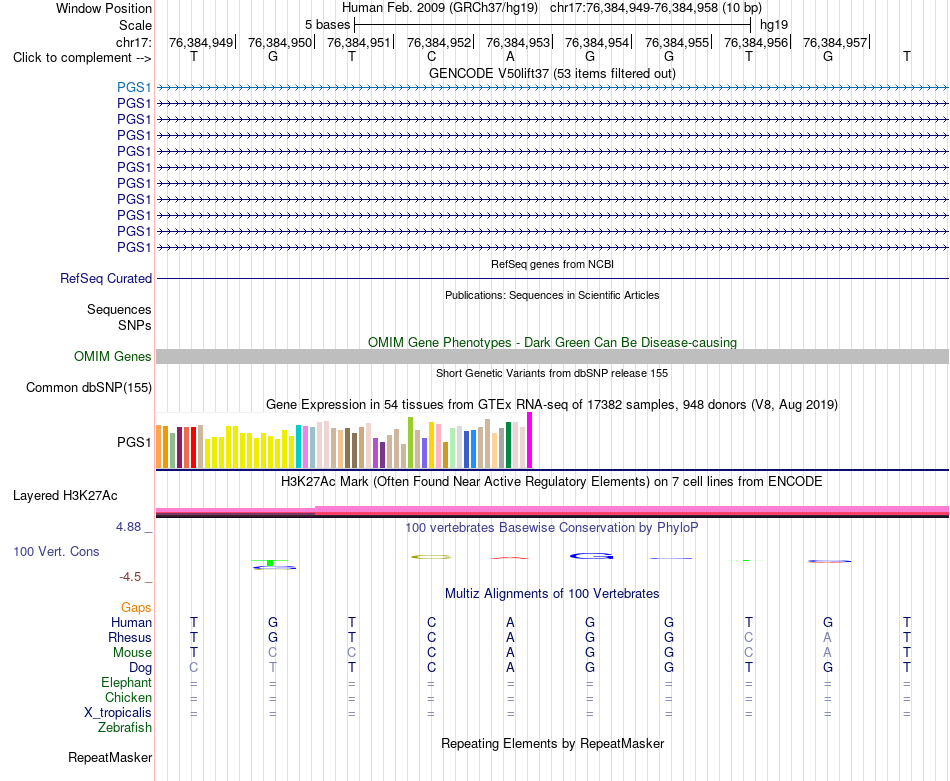Click the Layered H3K27Ac track label
The width and height of the screenshot is (950, 781).
(65, 495)
